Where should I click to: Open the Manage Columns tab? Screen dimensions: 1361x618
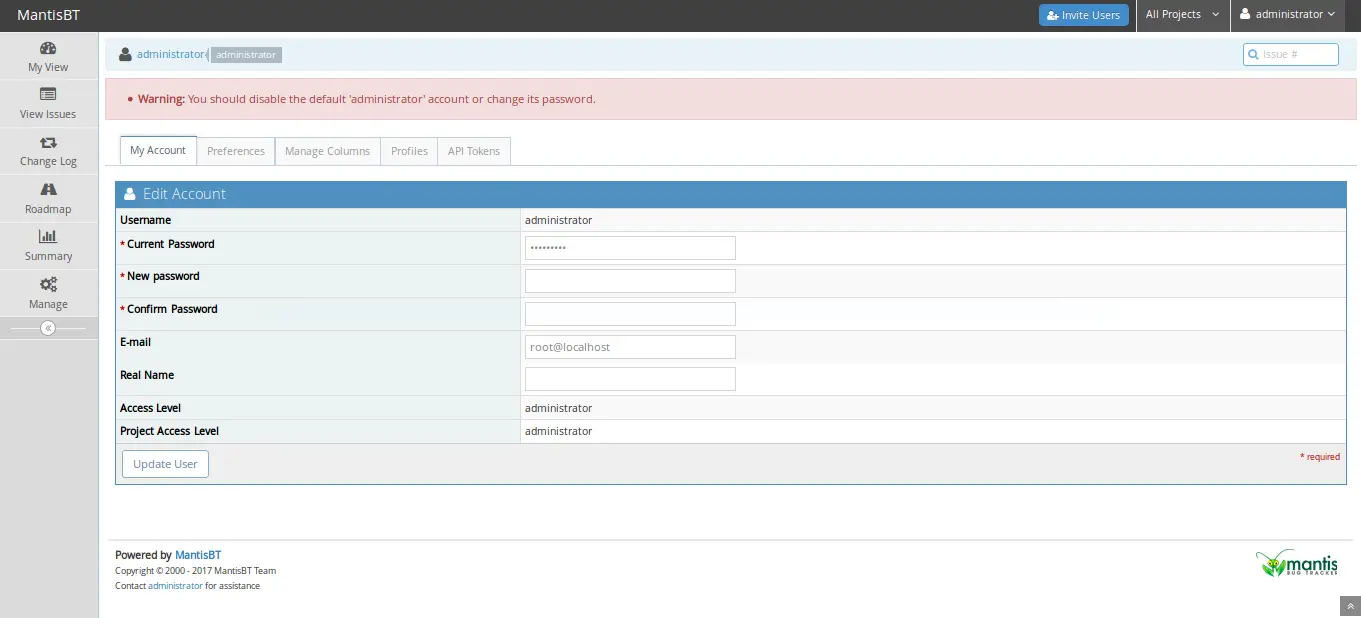point(327,151)
